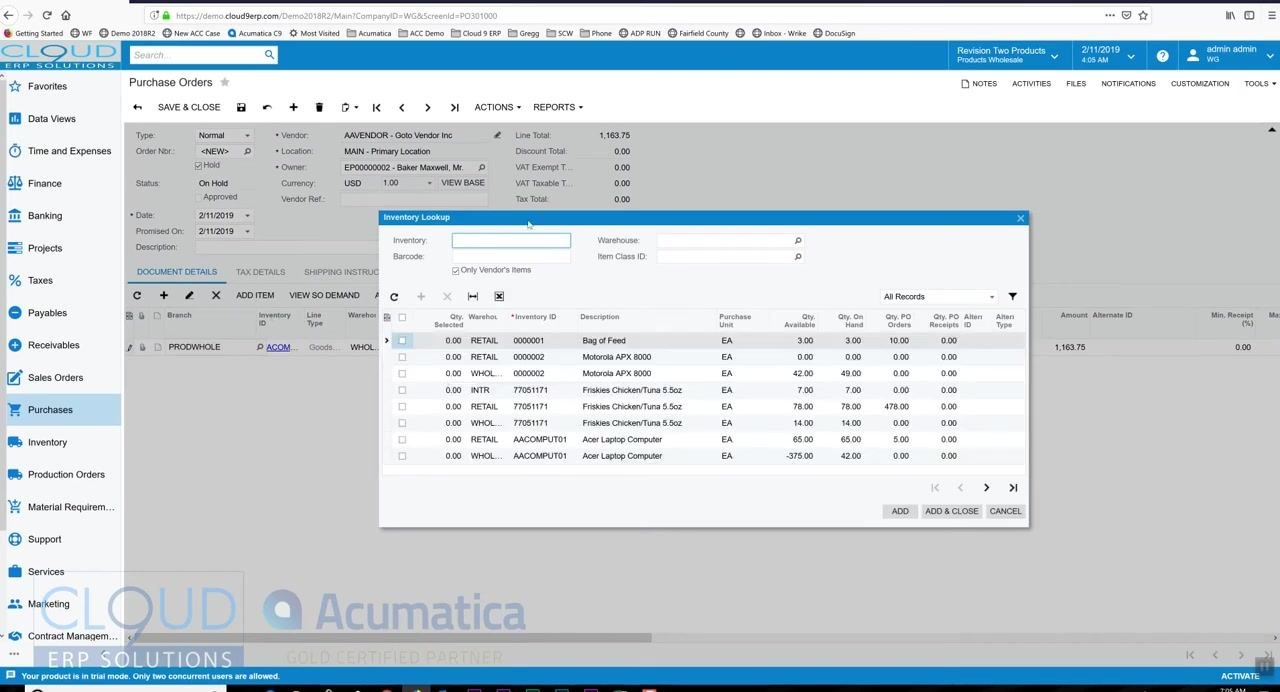
Task: Check the -375.00 Acer Laptop row
Action: pos(402,456)
